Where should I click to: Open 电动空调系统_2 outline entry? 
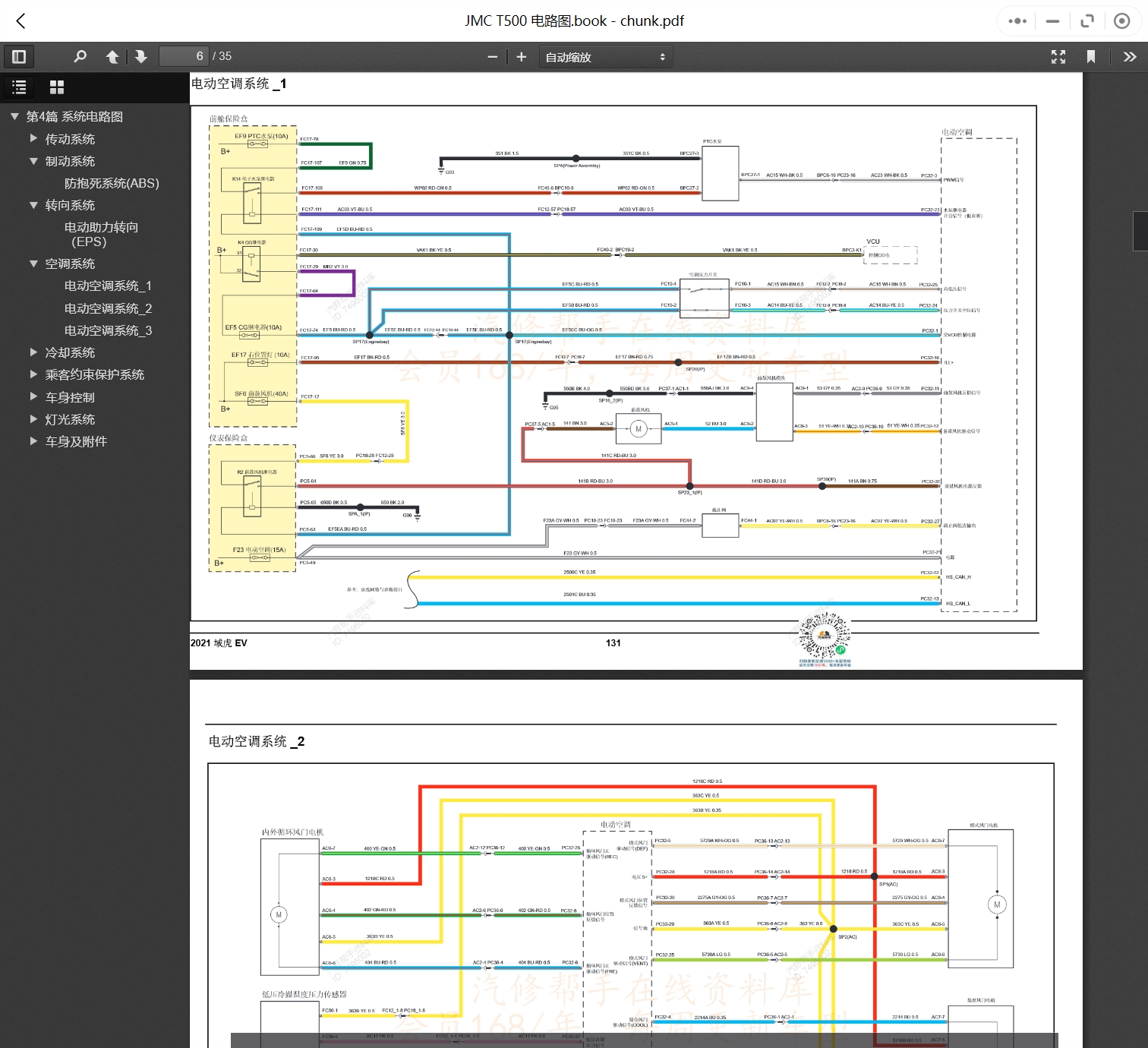tap(108, 308)
